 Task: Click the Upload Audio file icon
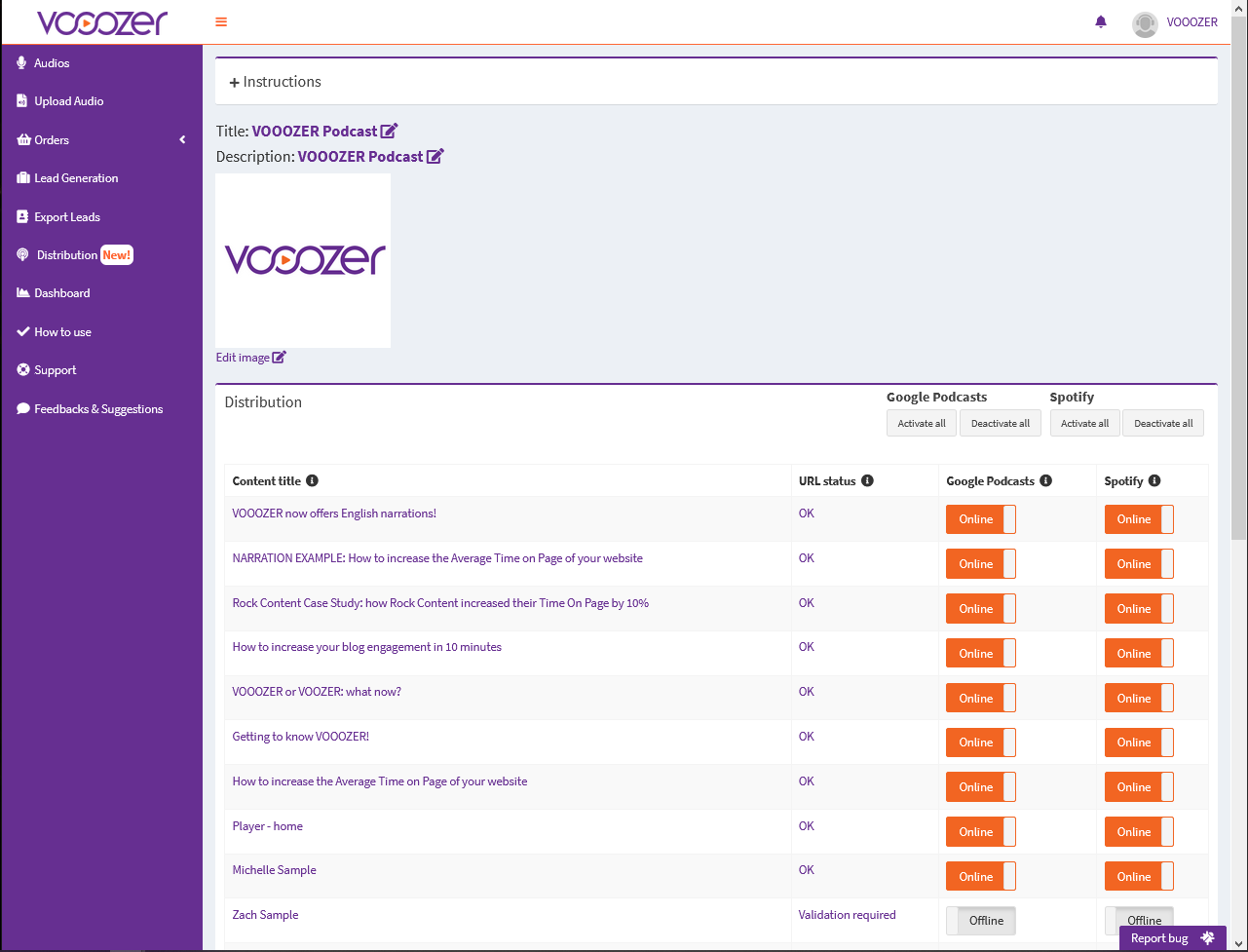pos(22,101)
